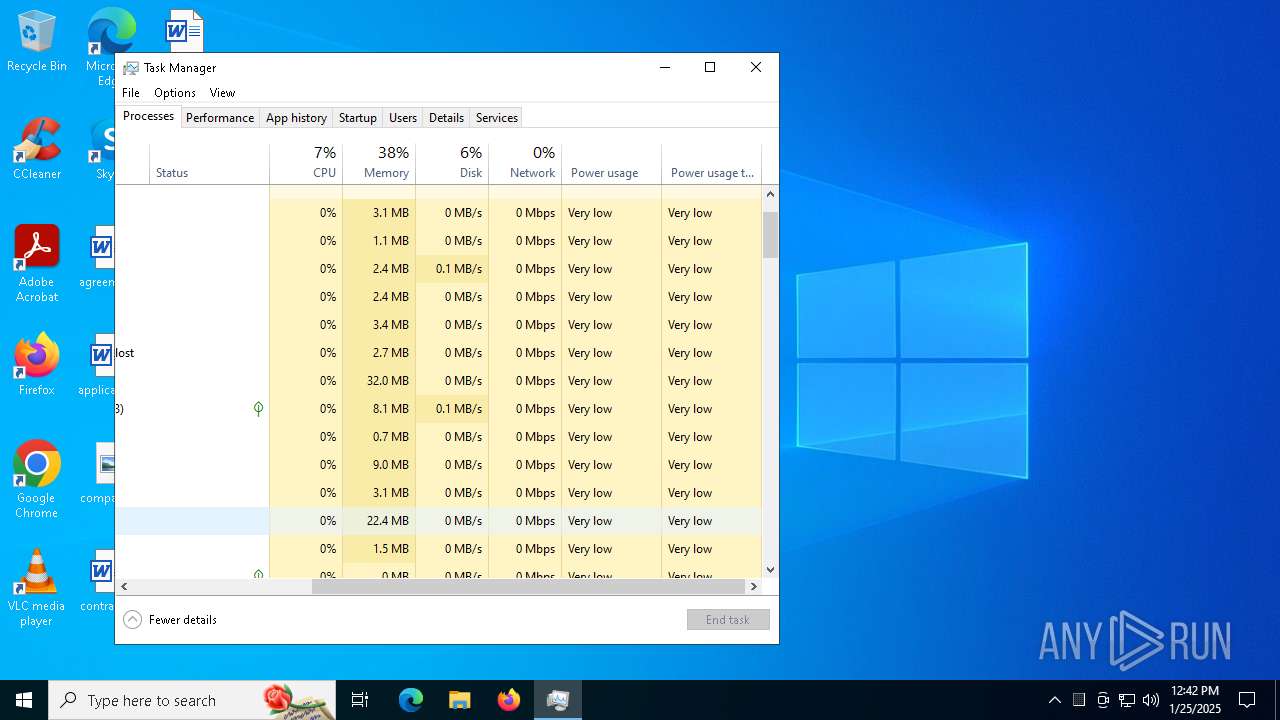
Task: Select the row with 32.0 MB memory
Action: click(x=438, y=381)
